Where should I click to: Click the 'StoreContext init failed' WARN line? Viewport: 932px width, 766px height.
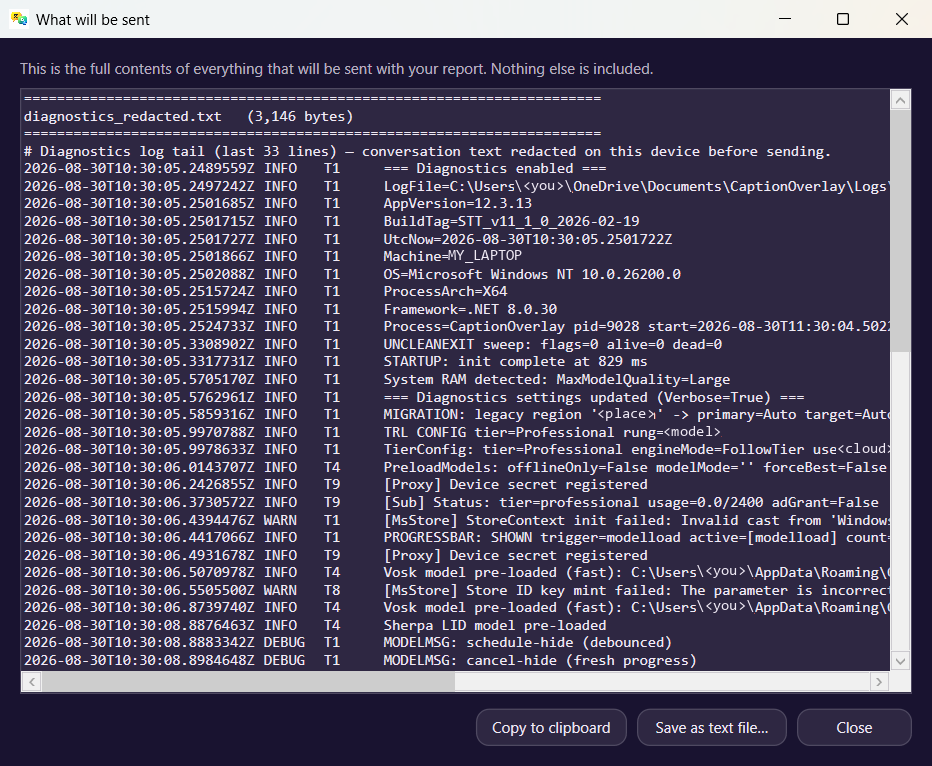pyautogui.click(x=456, y=521)
